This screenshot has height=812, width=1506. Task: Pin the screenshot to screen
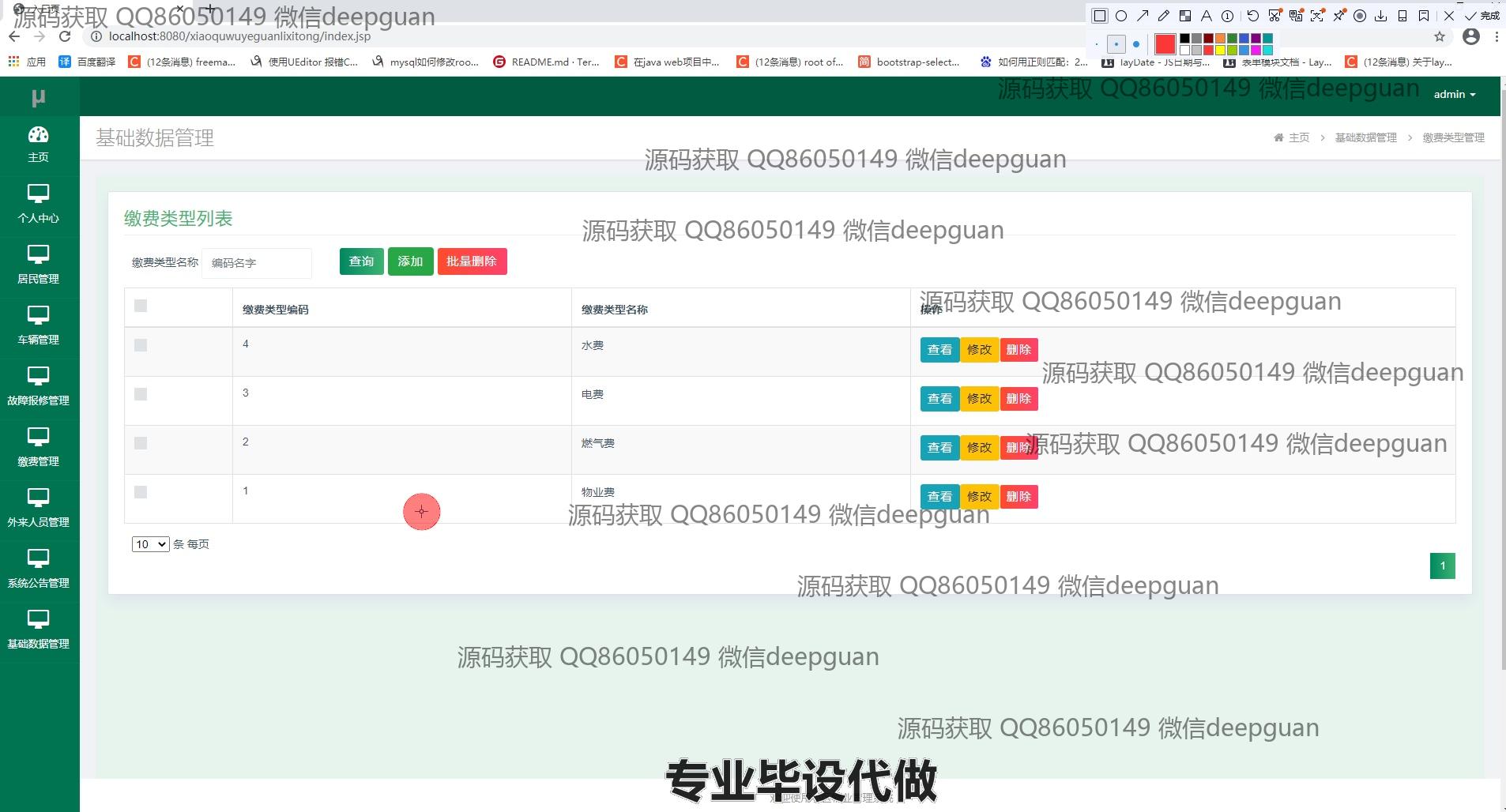[x=1338, y=16]
